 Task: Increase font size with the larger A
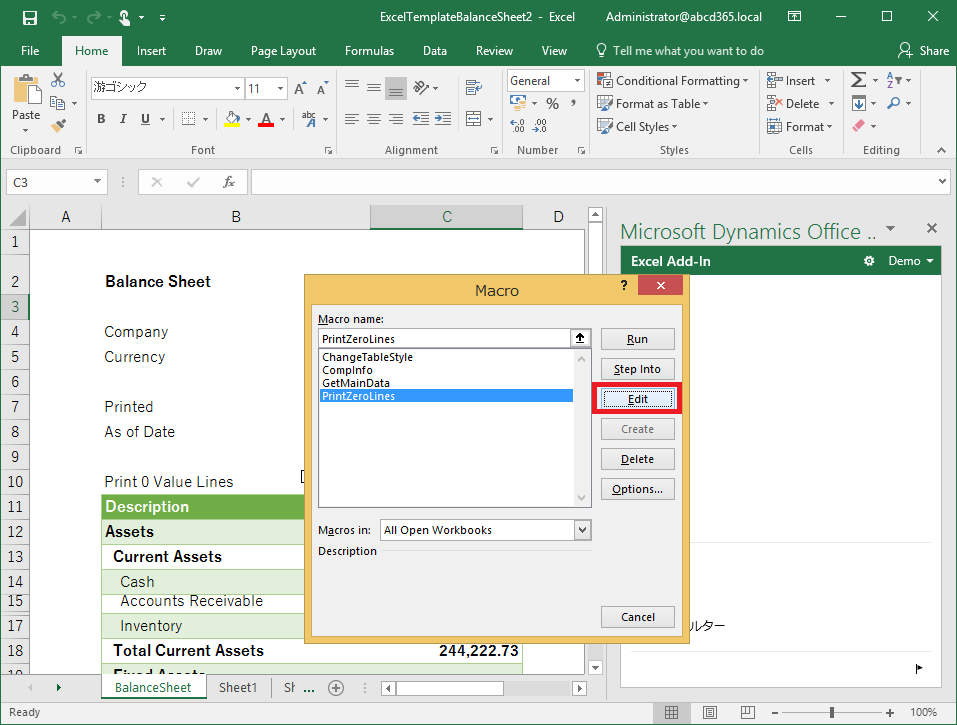pos(300,88)
